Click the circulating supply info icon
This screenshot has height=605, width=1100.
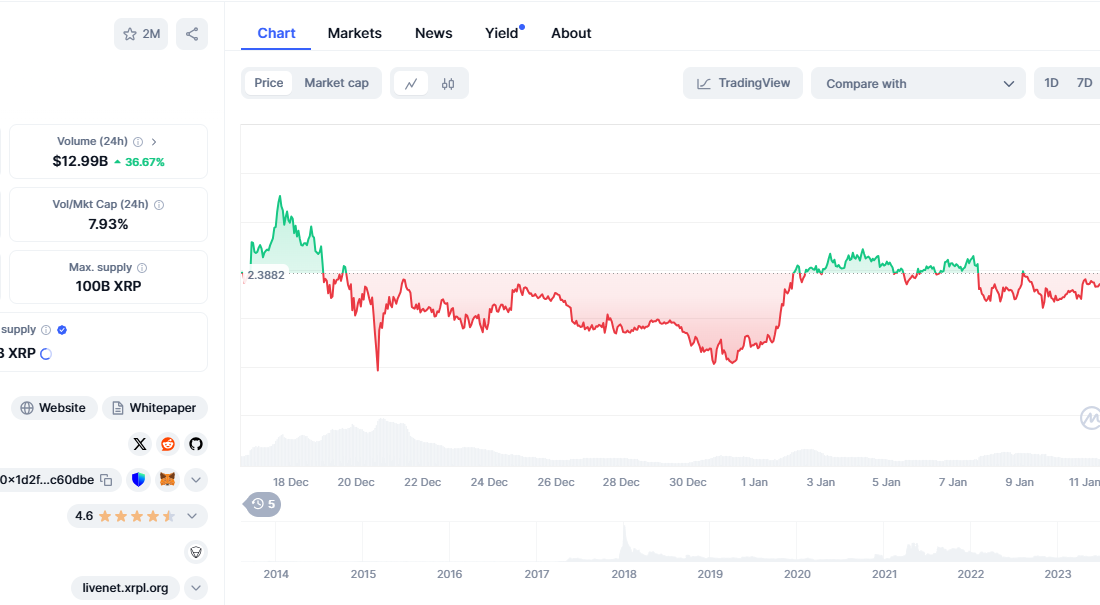(46, 330)
